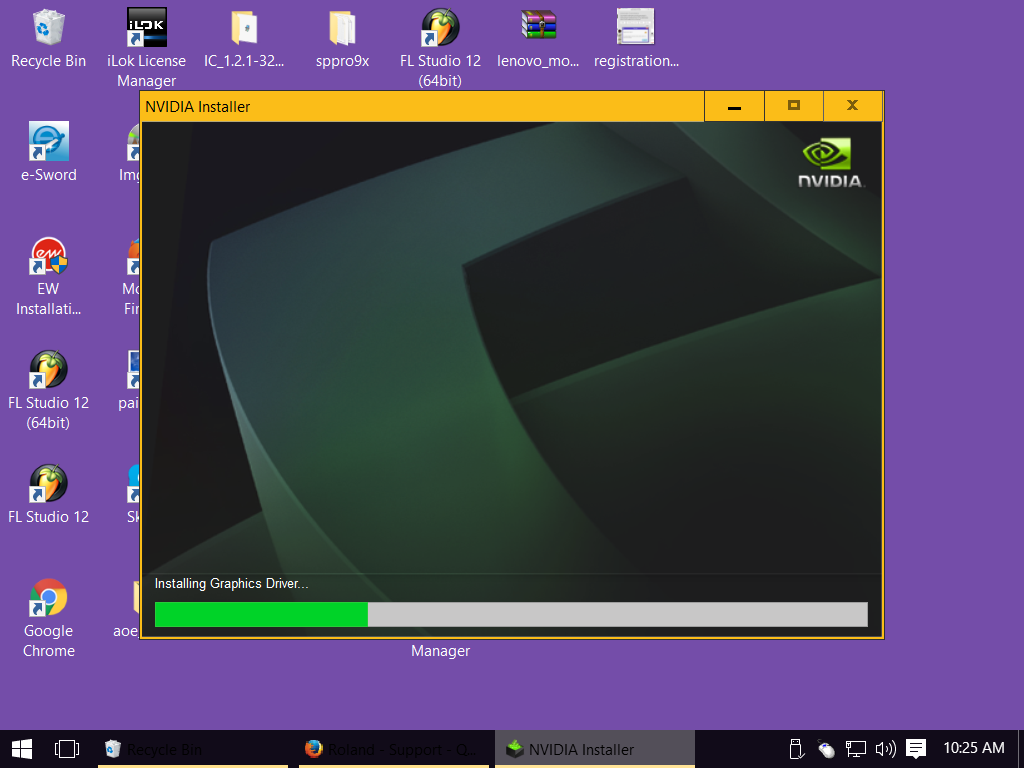Open the lenovo_mo archive file
Viewport: 1024px width, 768px height.
[x=538, y=39]
